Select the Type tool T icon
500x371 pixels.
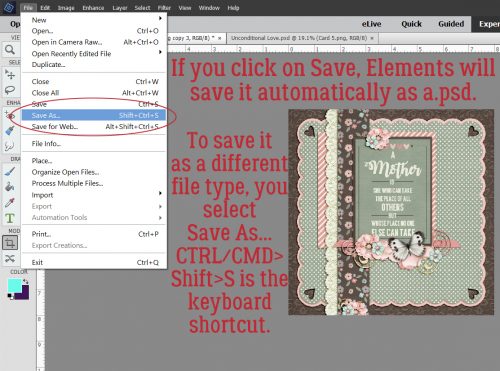[x=10, y=218]
